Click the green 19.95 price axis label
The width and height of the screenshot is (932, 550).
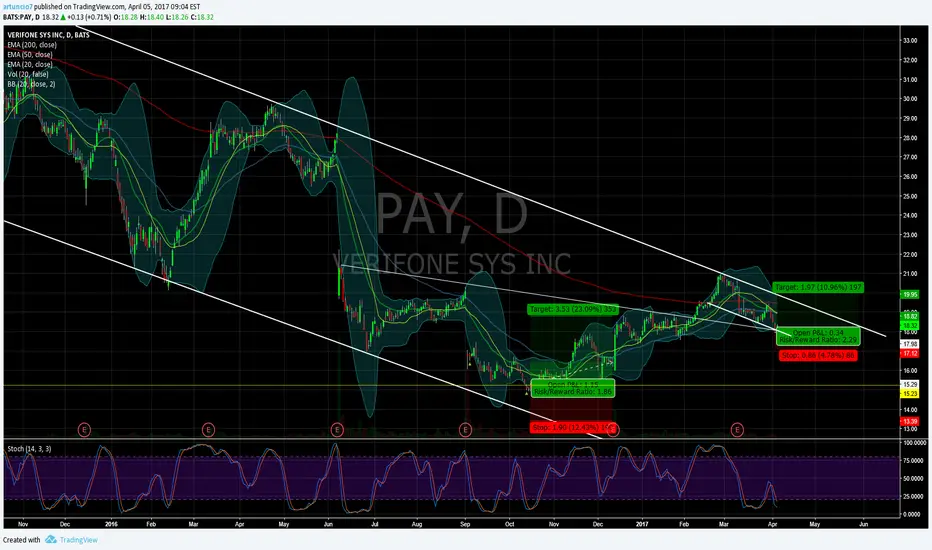click(910, 294)
